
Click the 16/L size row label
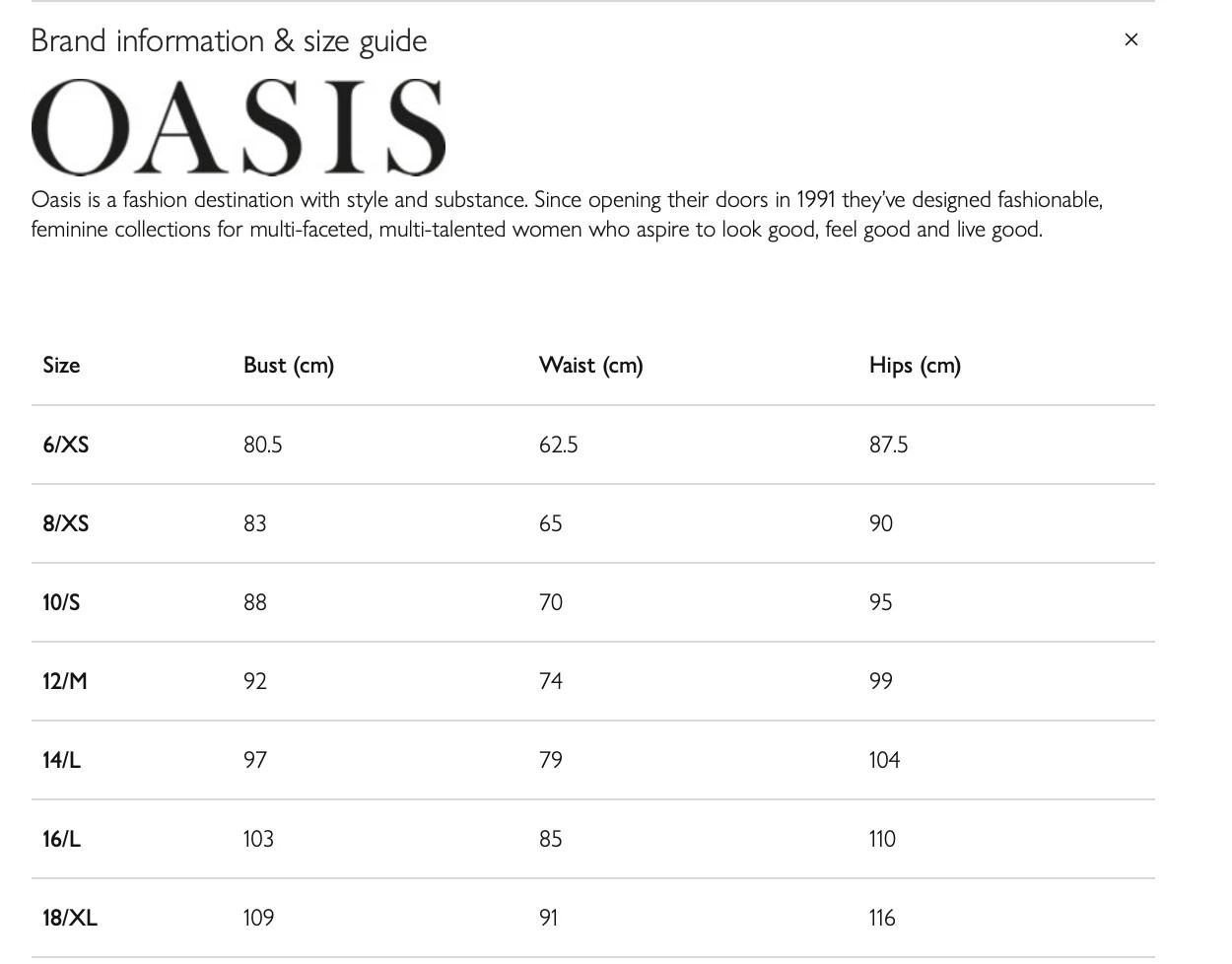61,839
